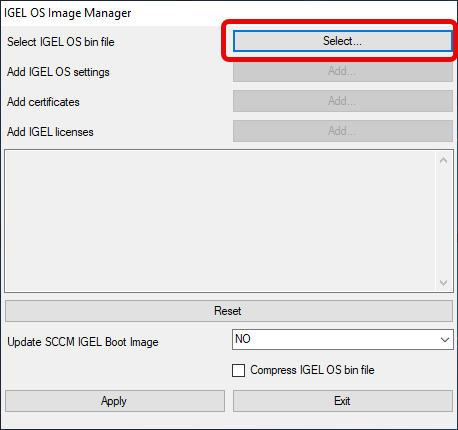
Task: Click the chevron arrow of the NO combo box
Action: pos(445,340)
